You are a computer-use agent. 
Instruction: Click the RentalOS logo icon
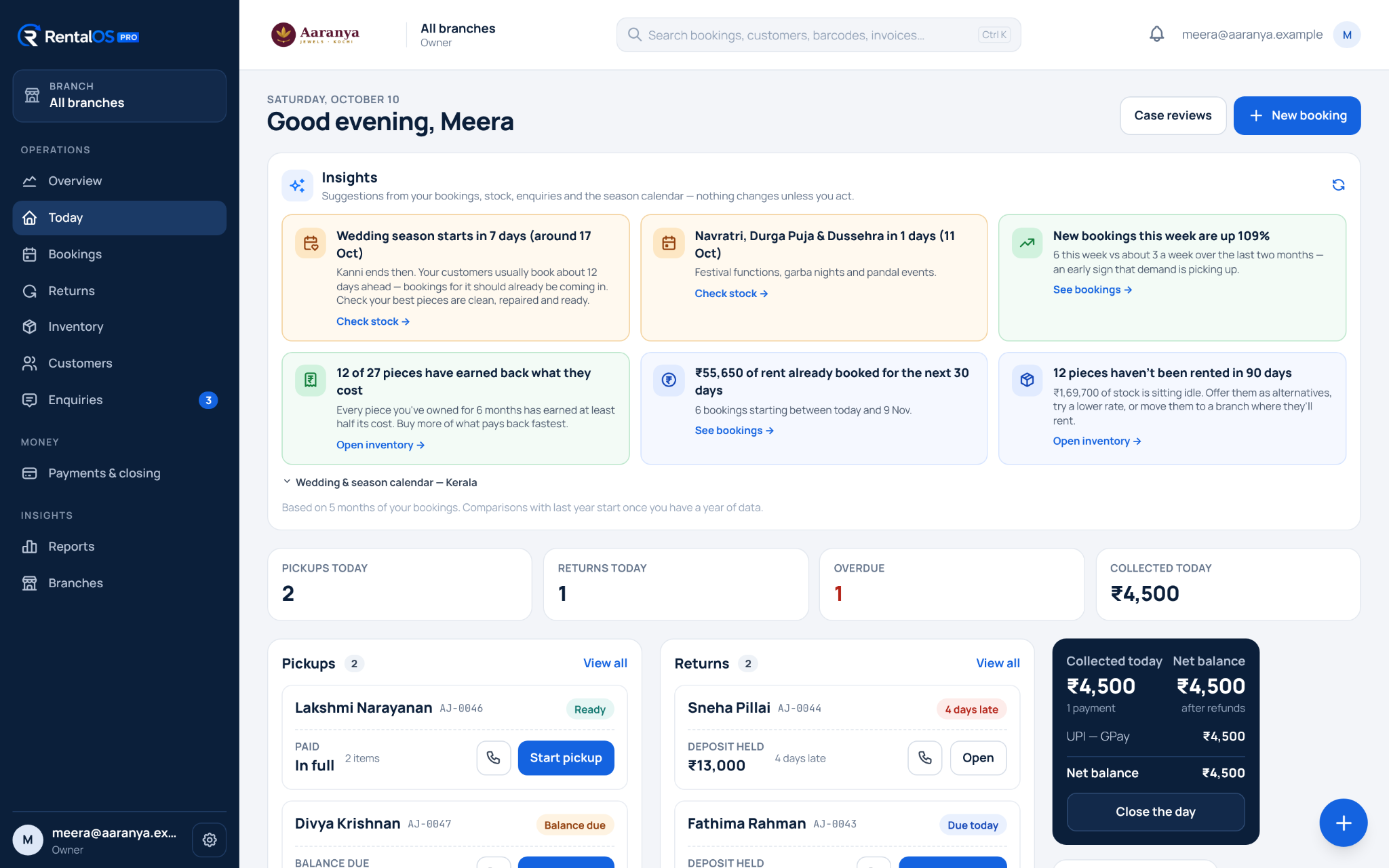point(29,36)
